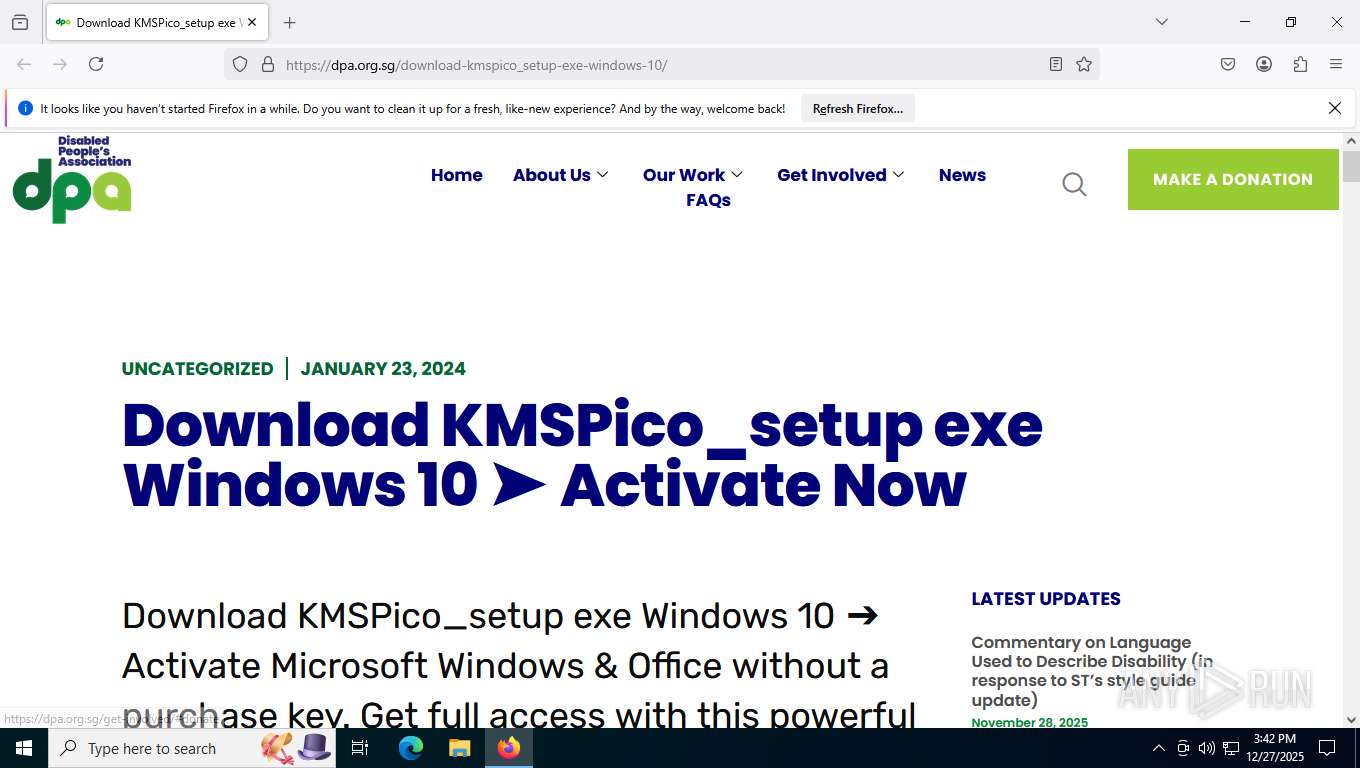The image size is (1360, 768).
Task: Click the forward navigation arrow
Action: coord(60,64)
